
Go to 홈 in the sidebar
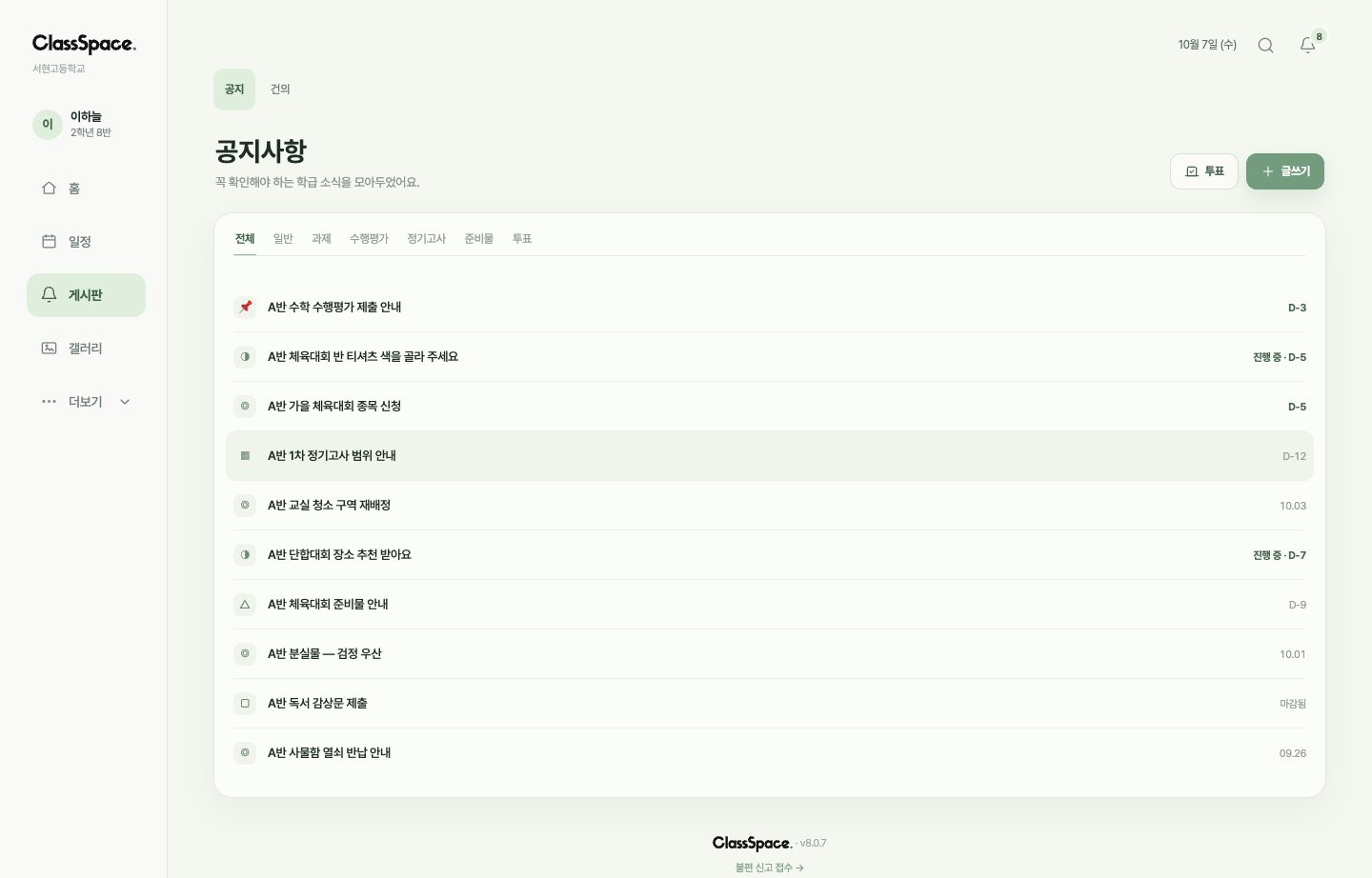[x=86, y=189]
